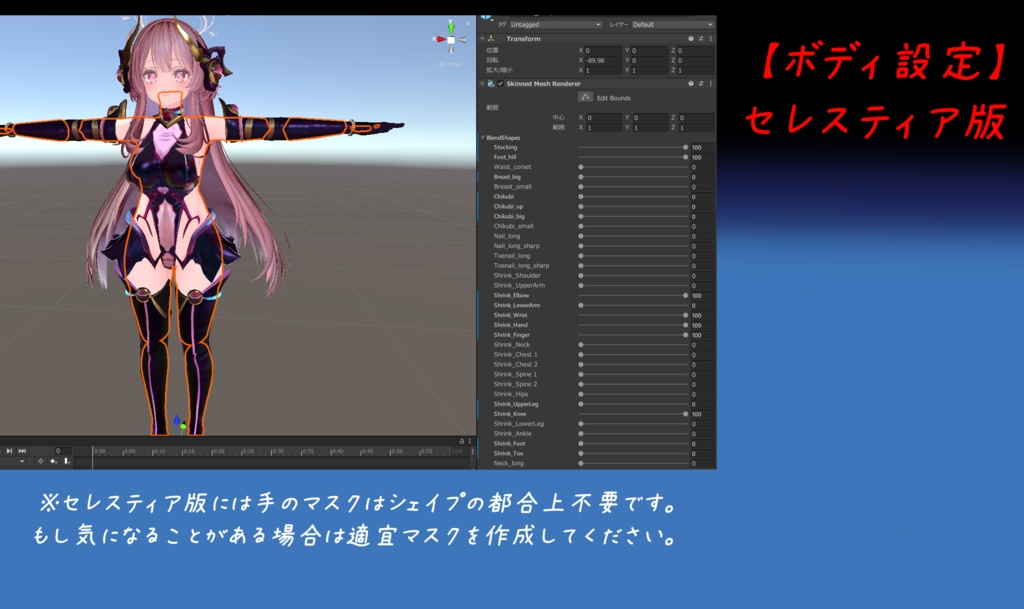Collapse the Skinned Mesh Renderer foldout

pos(482,84)
